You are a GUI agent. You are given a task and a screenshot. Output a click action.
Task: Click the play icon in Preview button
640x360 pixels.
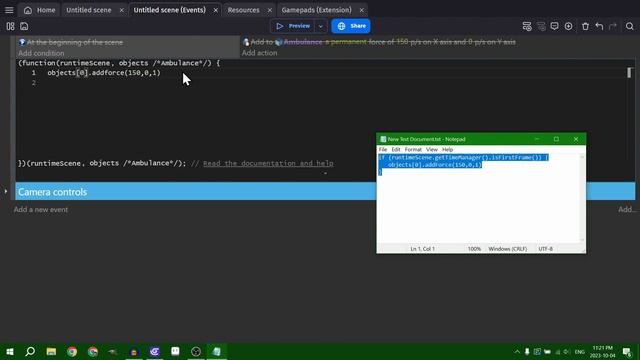point(280,26)
